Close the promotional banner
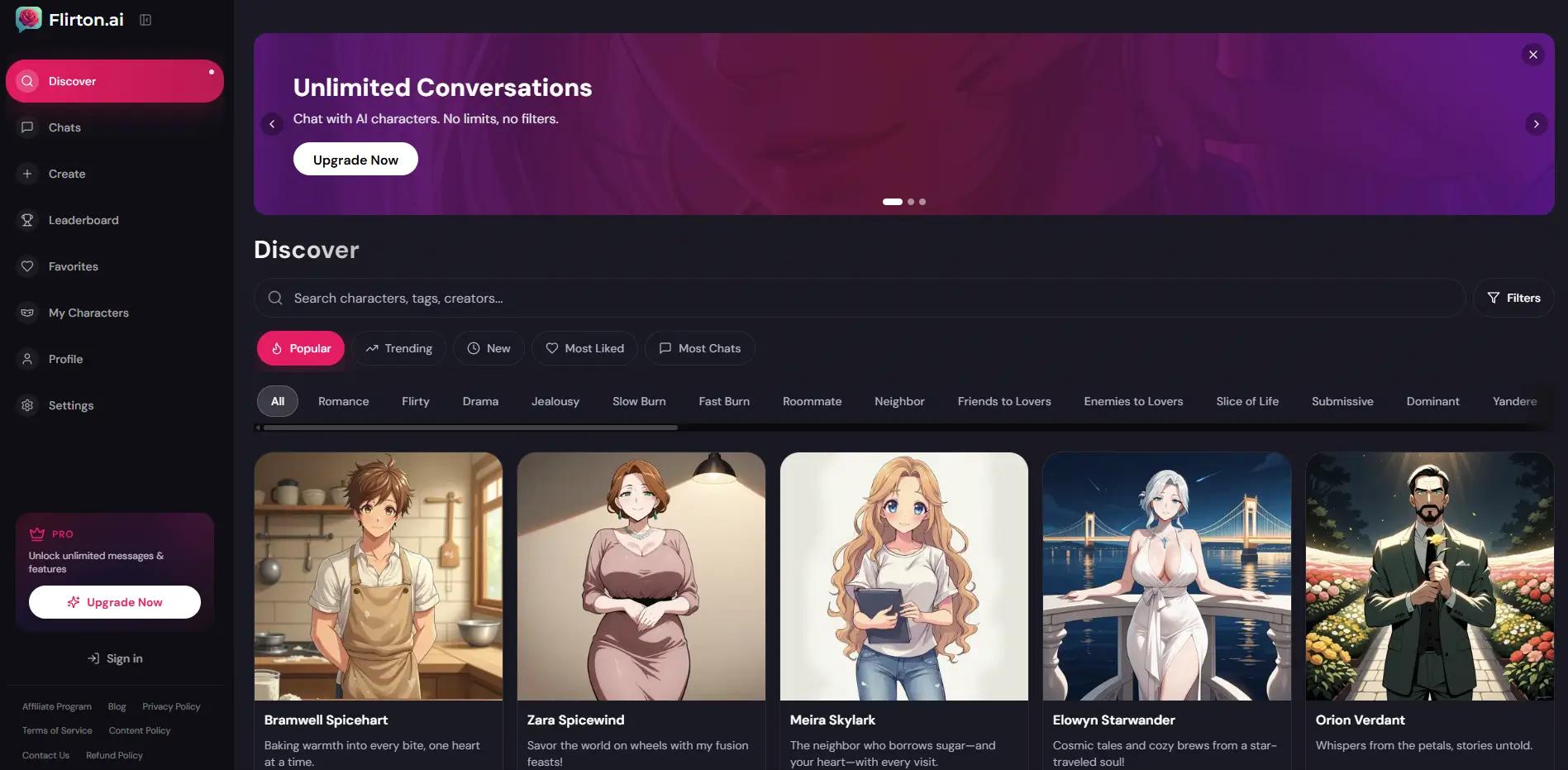1568x770 pixels. coord(1533,55)
